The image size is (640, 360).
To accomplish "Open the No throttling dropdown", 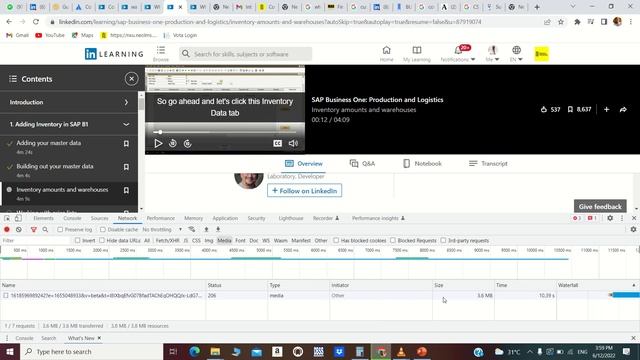I will click(162, 230).
